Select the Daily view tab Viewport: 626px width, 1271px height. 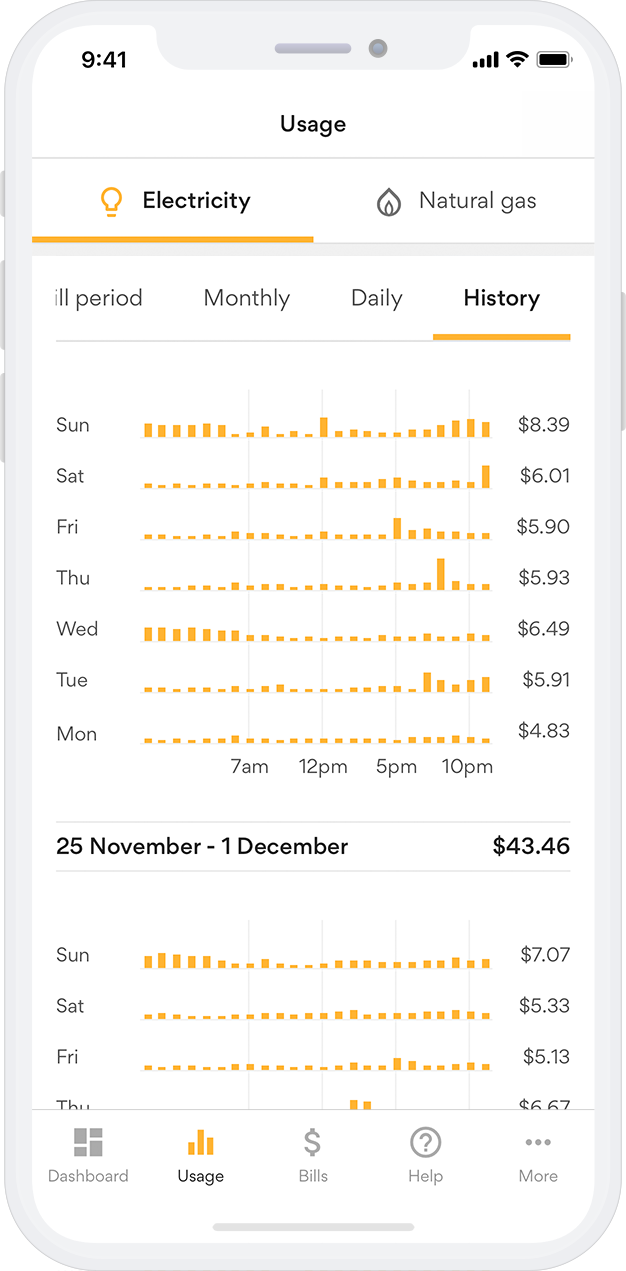(x=376, y=298)
